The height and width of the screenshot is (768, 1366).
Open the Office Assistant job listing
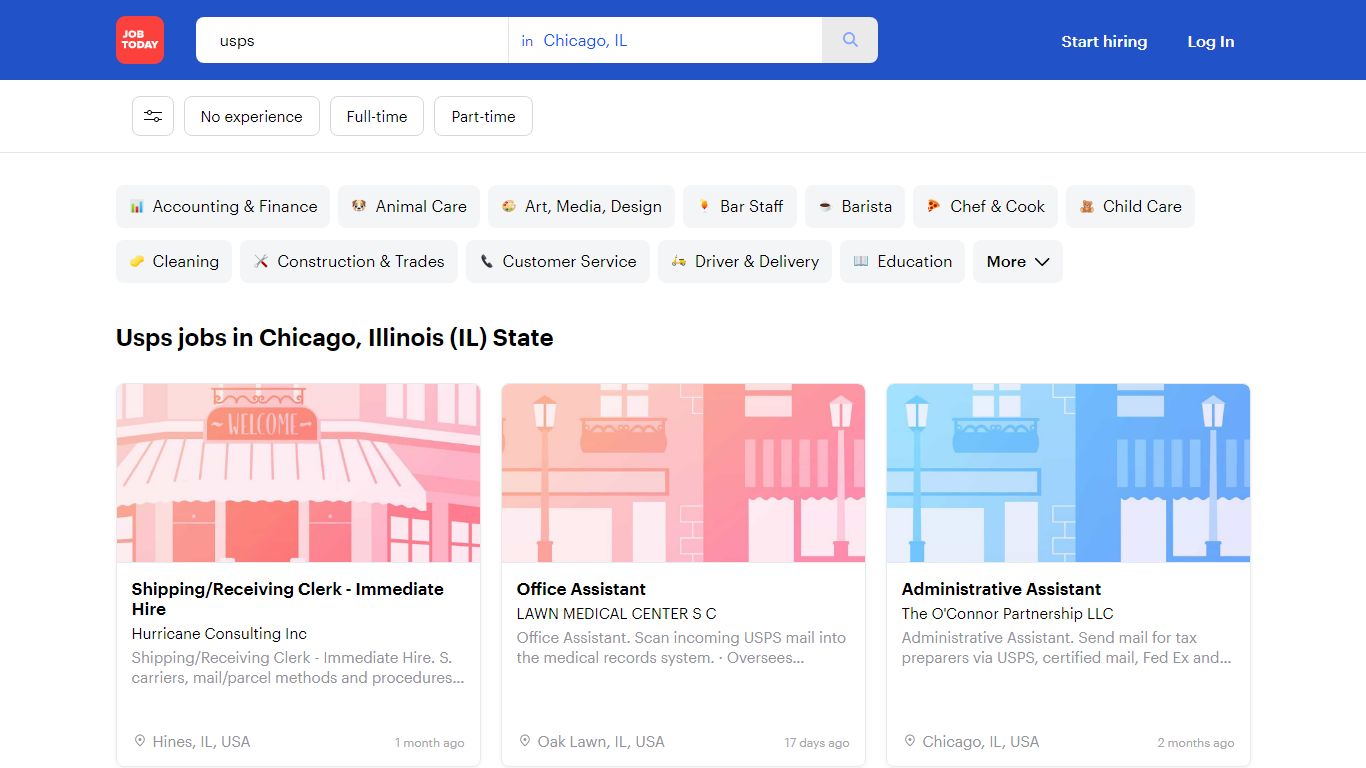click(x=581, y=589)
